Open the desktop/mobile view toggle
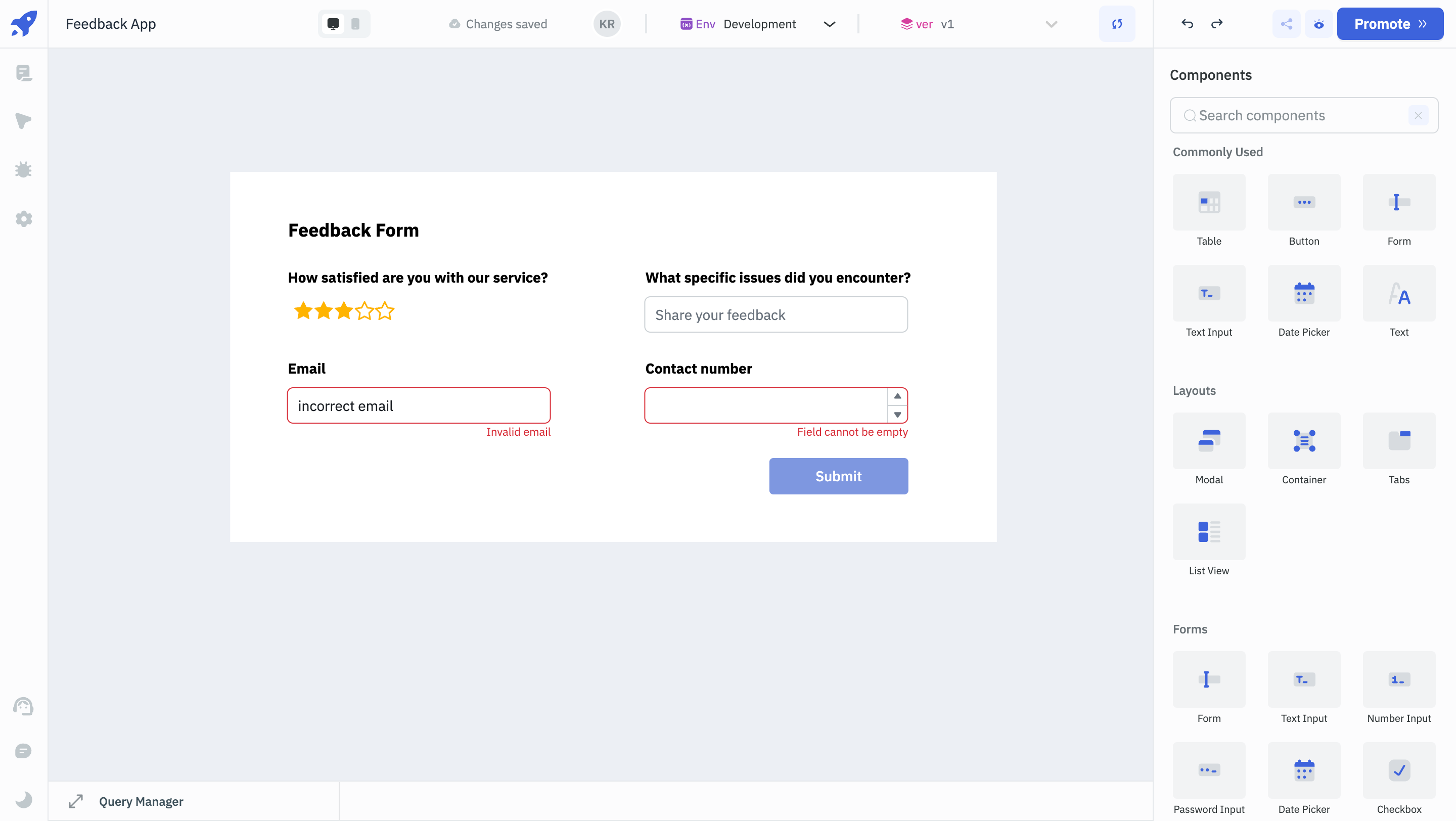1456x821 pixels. click(344, 23)
